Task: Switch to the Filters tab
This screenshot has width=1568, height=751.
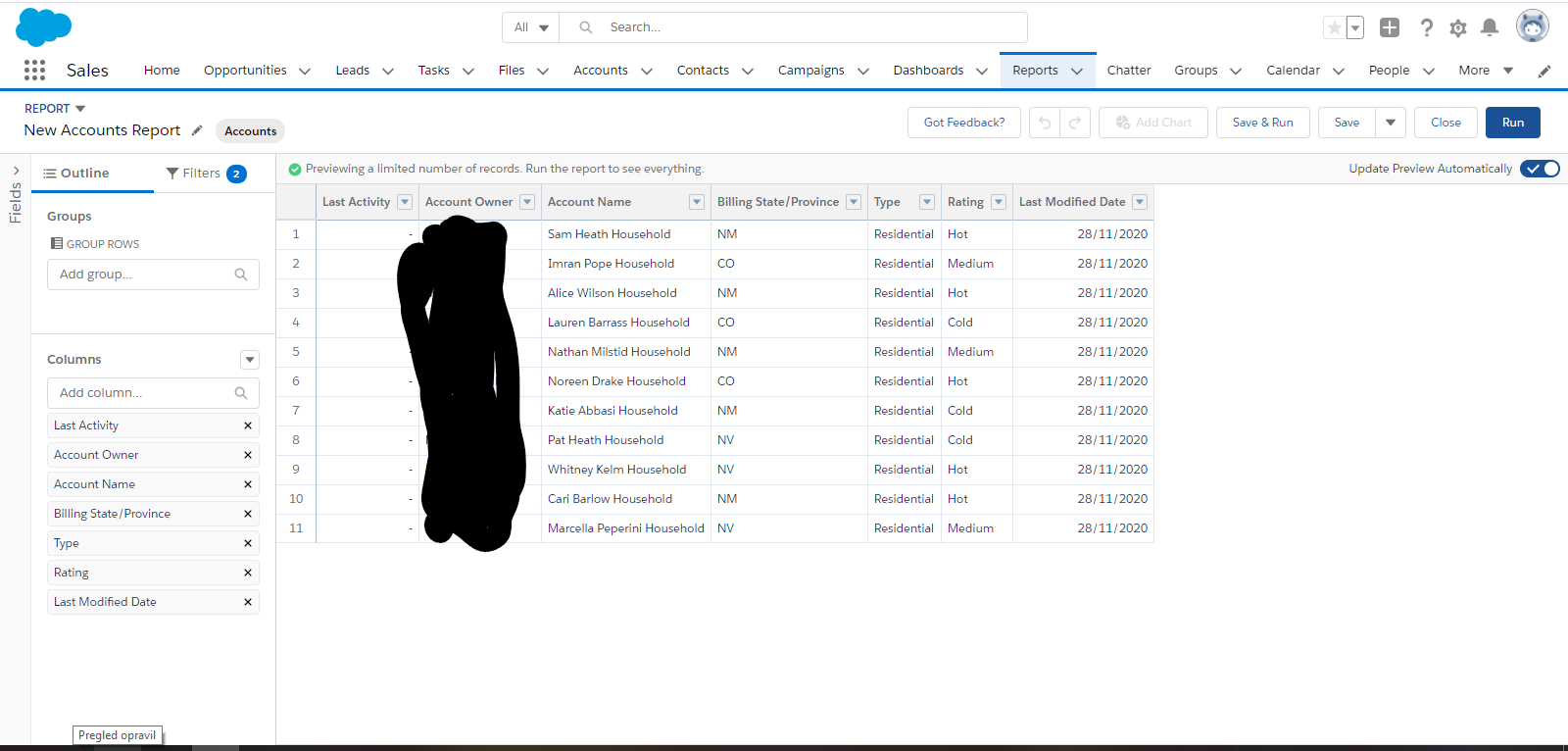Action: tap(206, 174)
